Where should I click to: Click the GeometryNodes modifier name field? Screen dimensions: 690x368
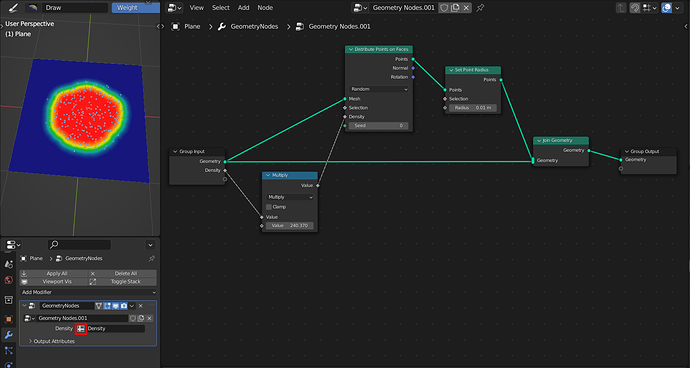point(66,305)
